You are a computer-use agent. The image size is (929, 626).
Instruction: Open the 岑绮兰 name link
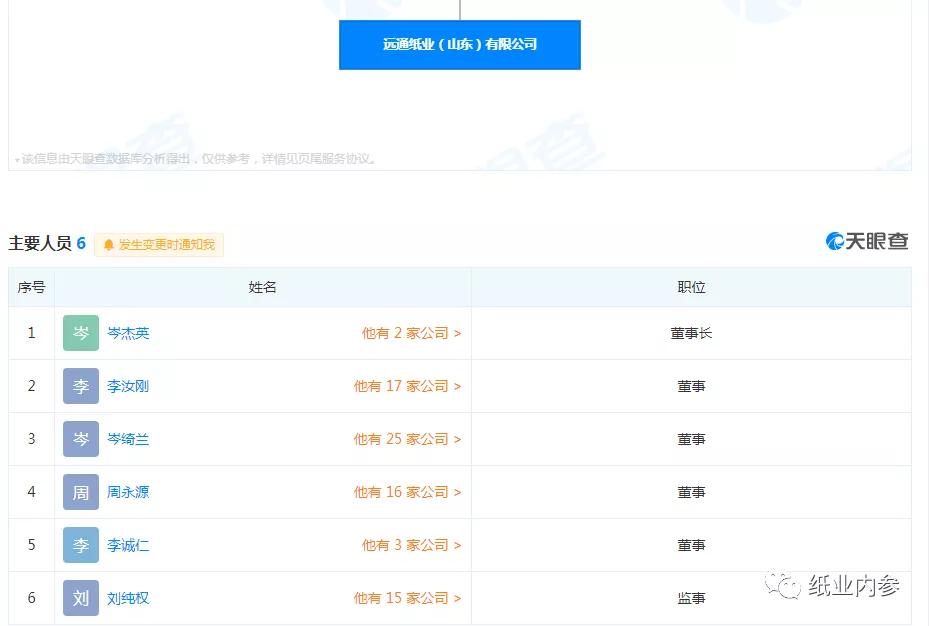click(x=128, y=439)
